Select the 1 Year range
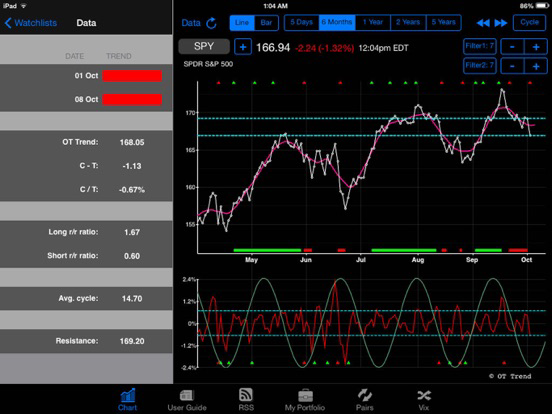The height and width of the screenshot is (414, 552). point(373,22)
